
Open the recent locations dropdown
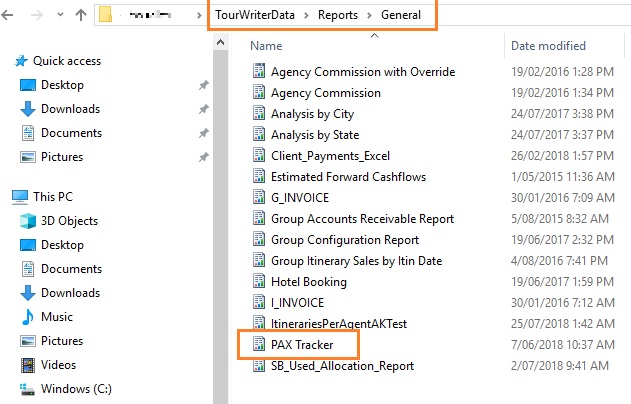tap(60, 15)
